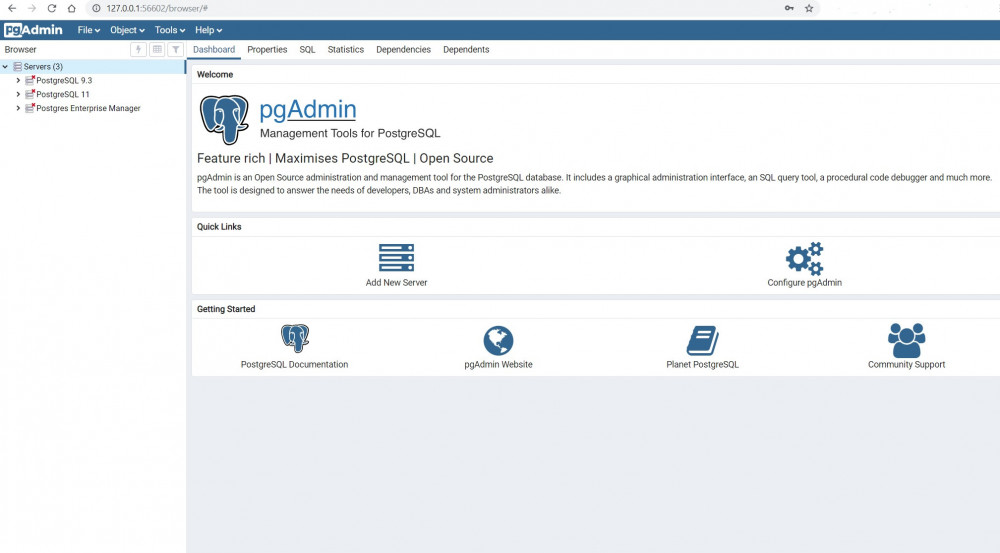Viewport: 1000px width, 553px height.
Task: Click the View Data table icon in Browser panel
Action: (x=157, y=49)
